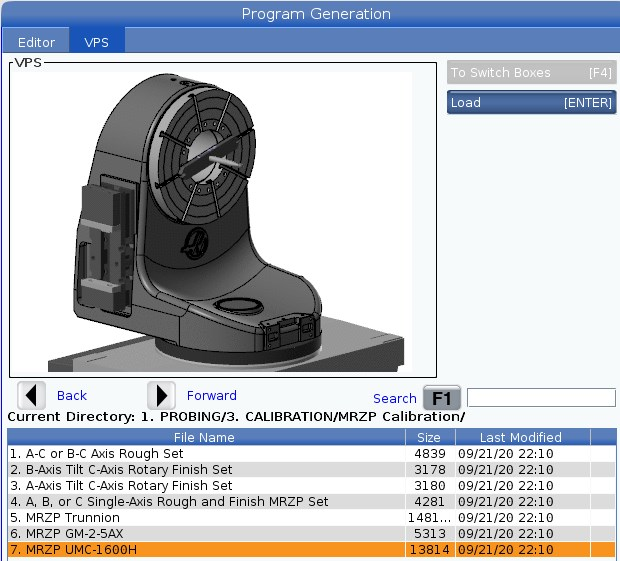This screenshot has width=620, height=561.
Task: Click the Forward label link
Action: [212, 395]
